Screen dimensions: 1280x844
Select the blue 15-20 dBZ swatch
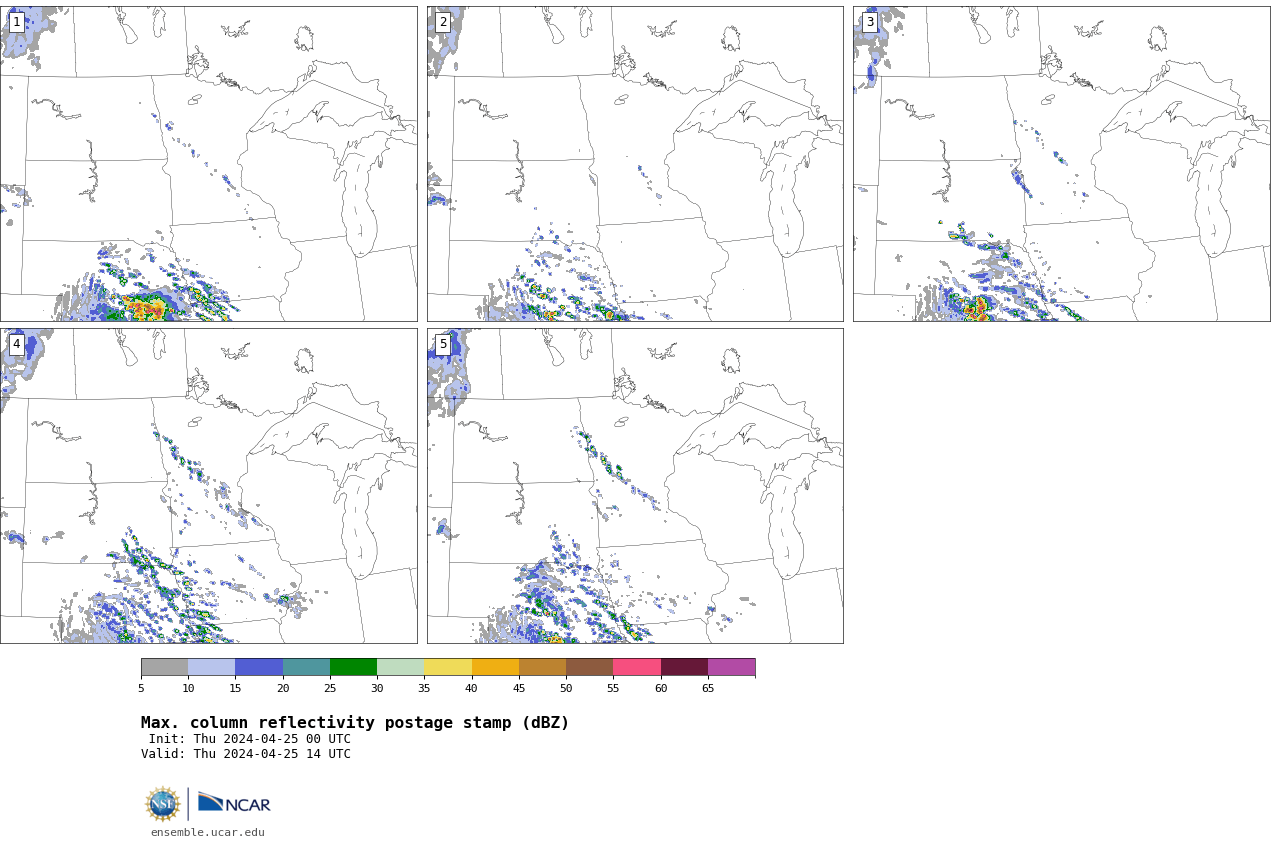259,667
